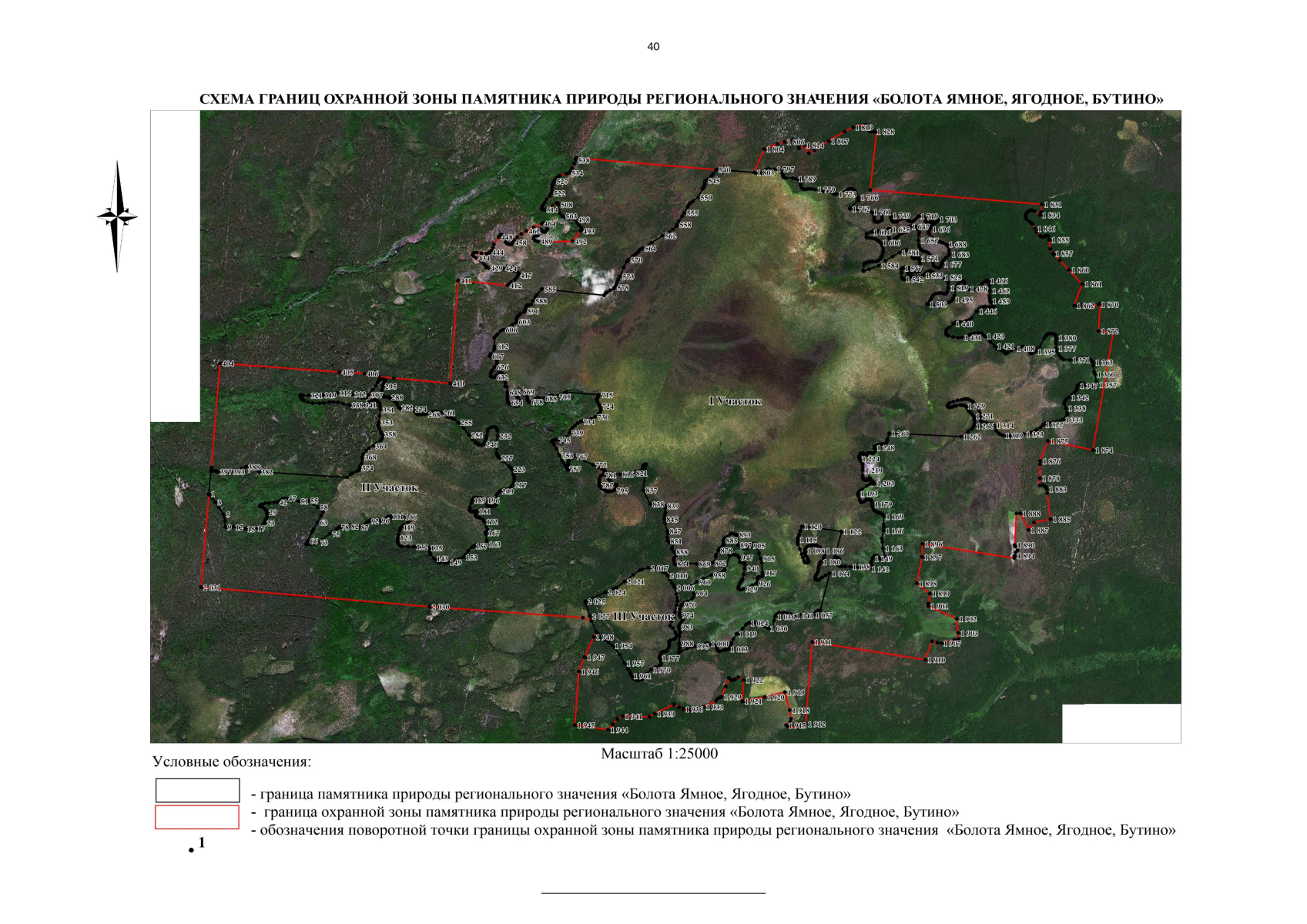Click turning point 1 911 label
Image resolution: width=1307 pixels, height=924 pixels.
pos(823,642)
